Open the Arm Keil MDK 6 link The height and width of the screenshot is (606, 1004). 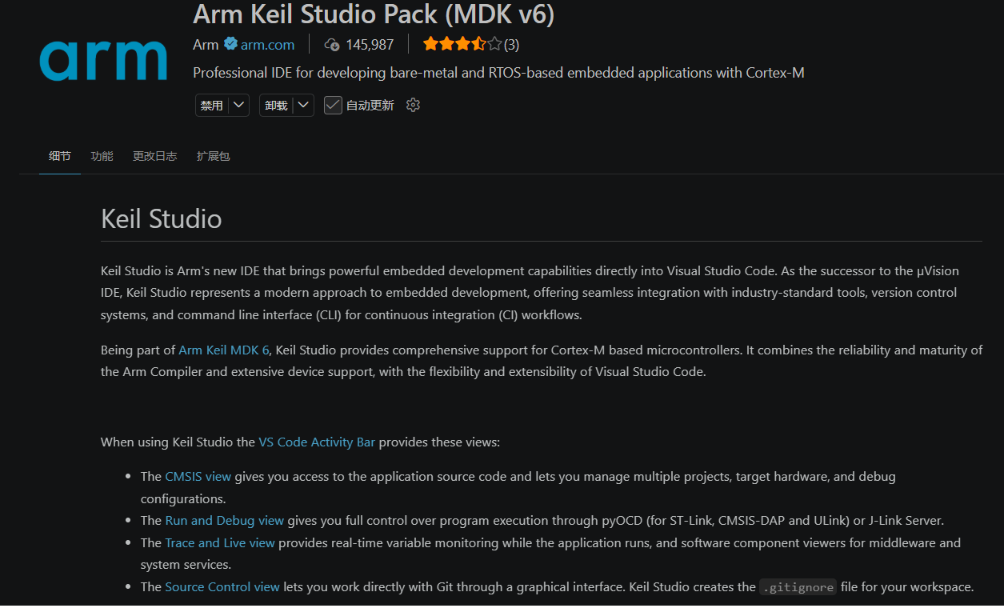pos(223,350)
